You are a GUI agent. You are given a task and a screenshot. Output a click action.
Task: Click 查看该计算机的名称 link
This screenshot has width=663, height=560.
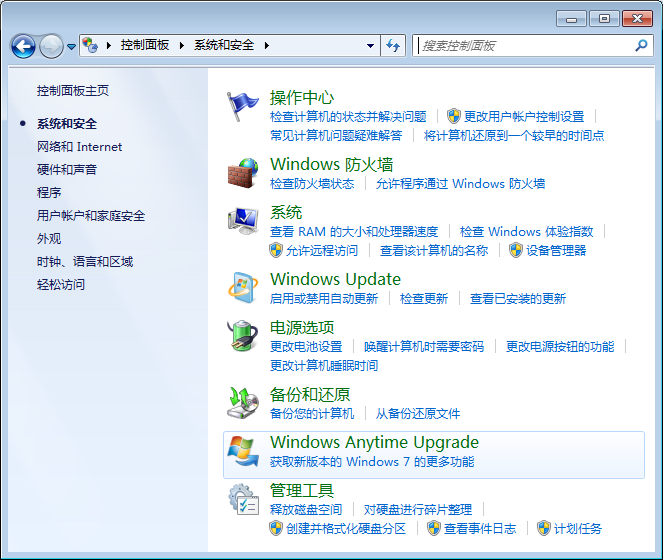pyautogui.click(x=434, y=250)
